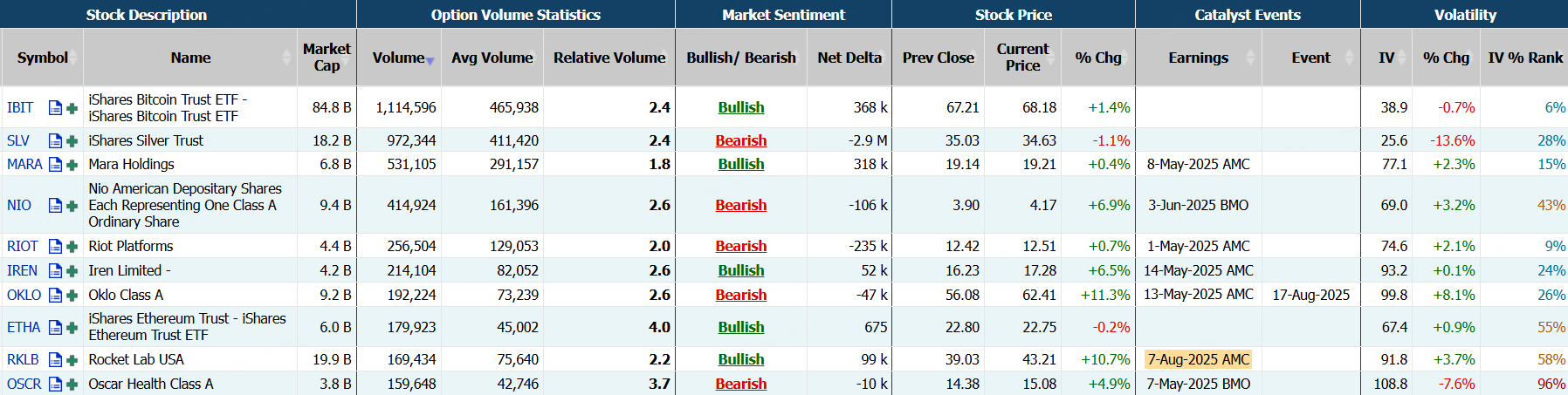This screenshot has height=395, width=1568.
Task: Sort the table by the Name column
Action: point(190,58)
